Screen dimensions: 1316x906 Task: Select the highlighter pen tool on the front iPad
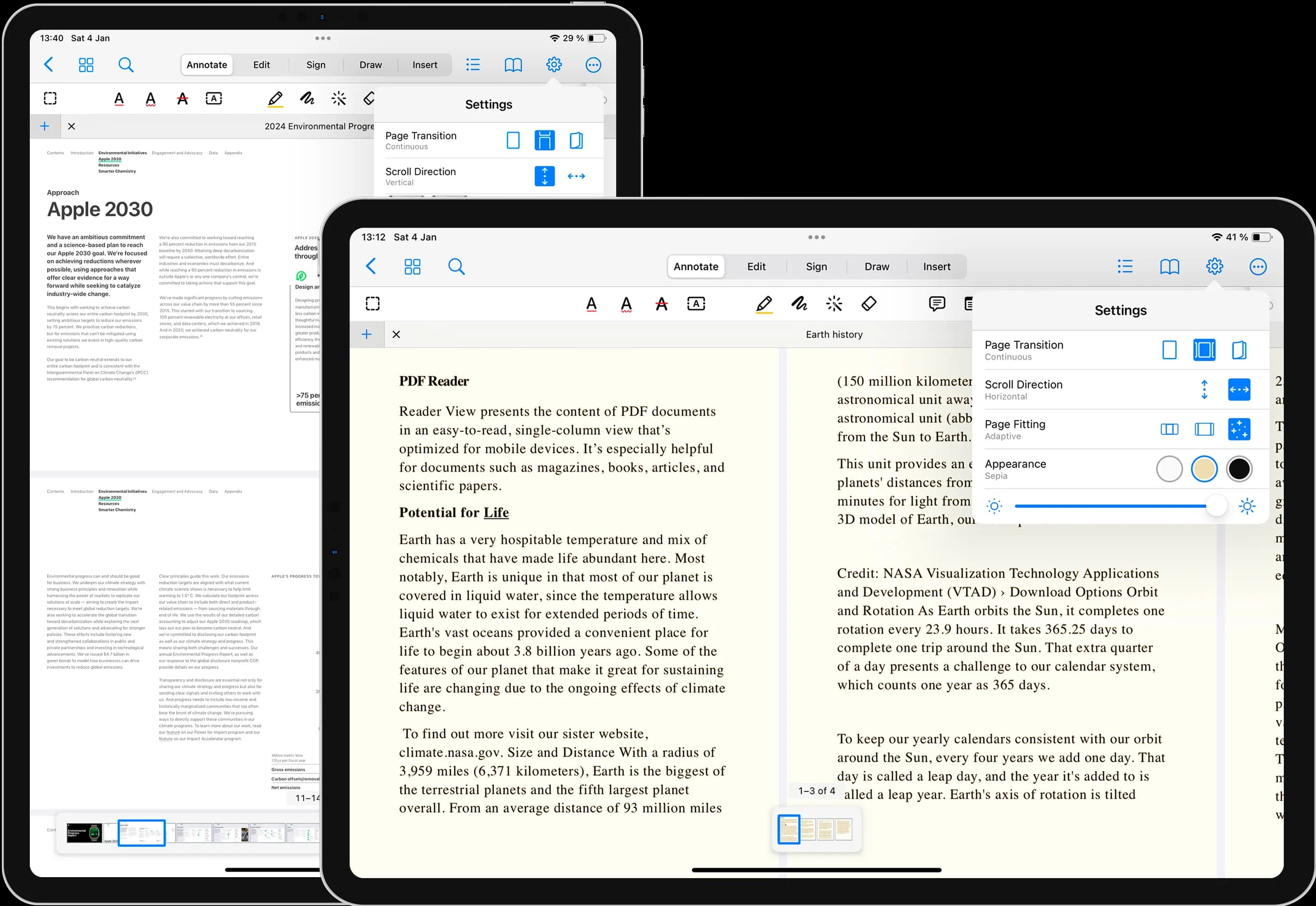click(x=764, y=304)
